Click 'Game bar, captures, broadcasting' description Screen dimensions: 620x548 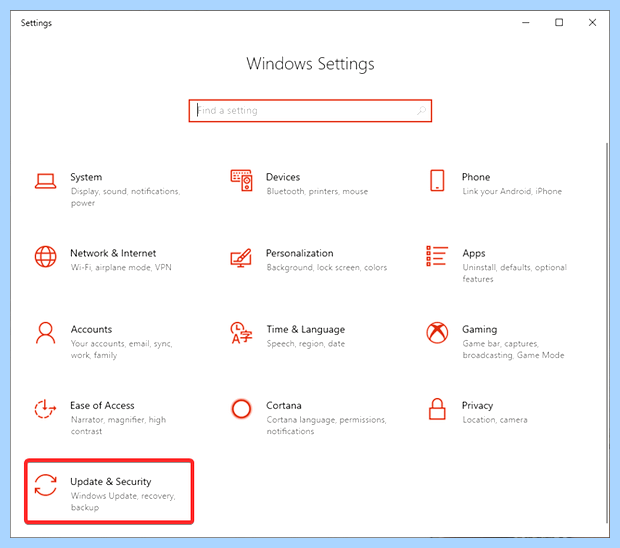click(513, 349)
